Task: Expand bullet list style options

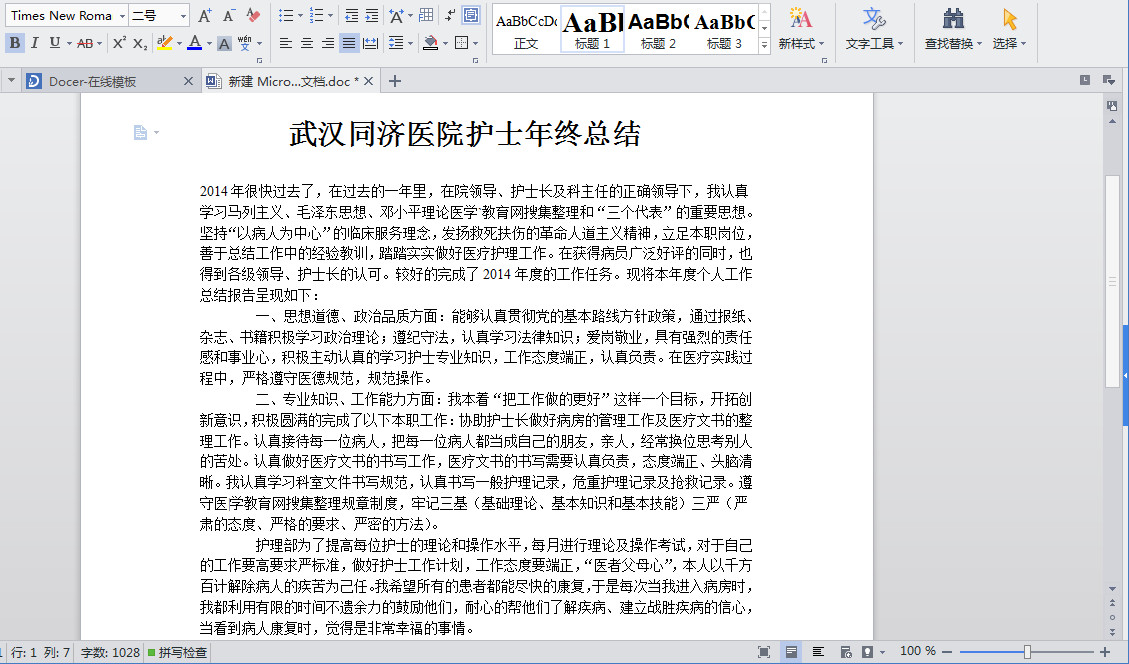Action: click(302, 15)
